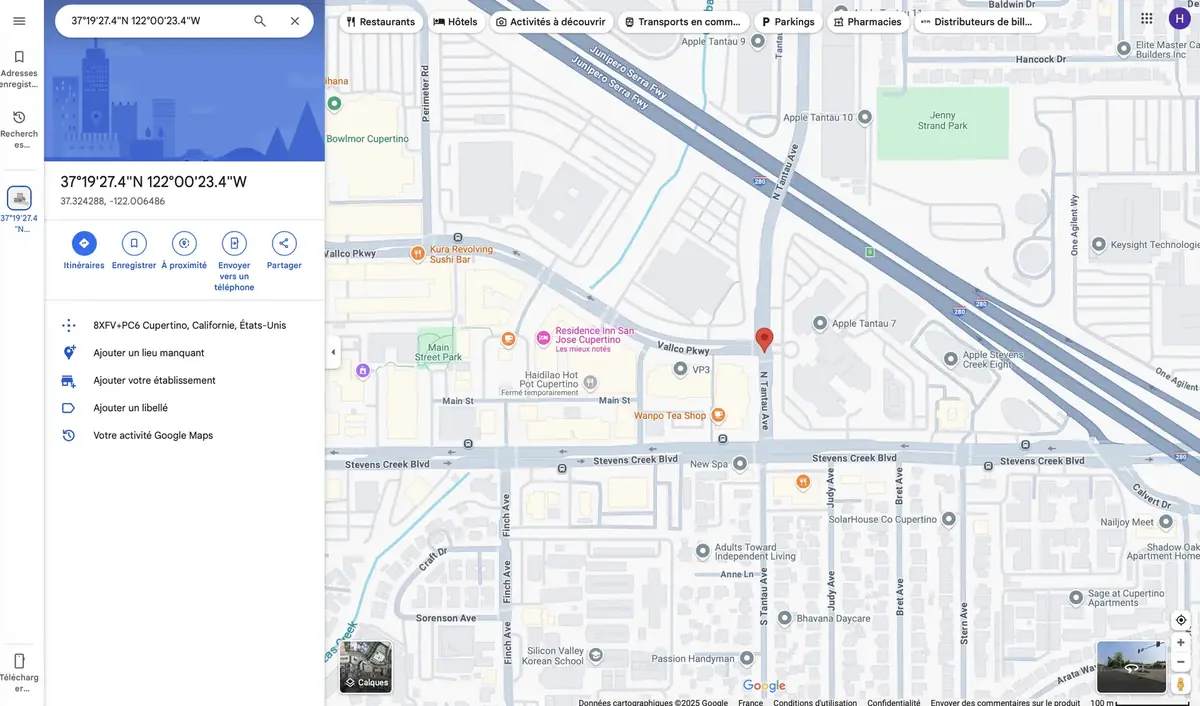Open Google apps grid icon
The width and height of the screenshot is (1200, 706).
click(1146, 19)
